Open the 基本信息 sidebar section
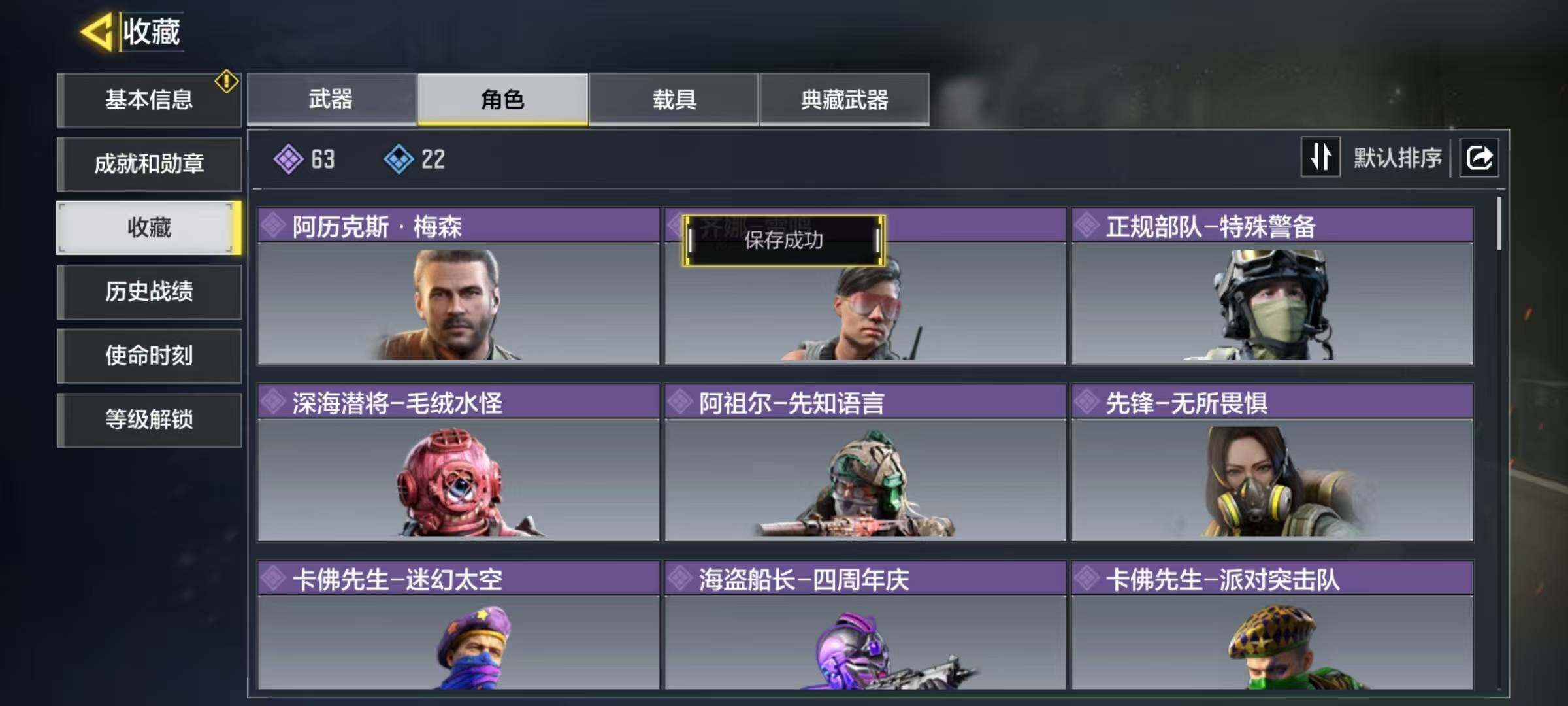 [x=149, y=99]
